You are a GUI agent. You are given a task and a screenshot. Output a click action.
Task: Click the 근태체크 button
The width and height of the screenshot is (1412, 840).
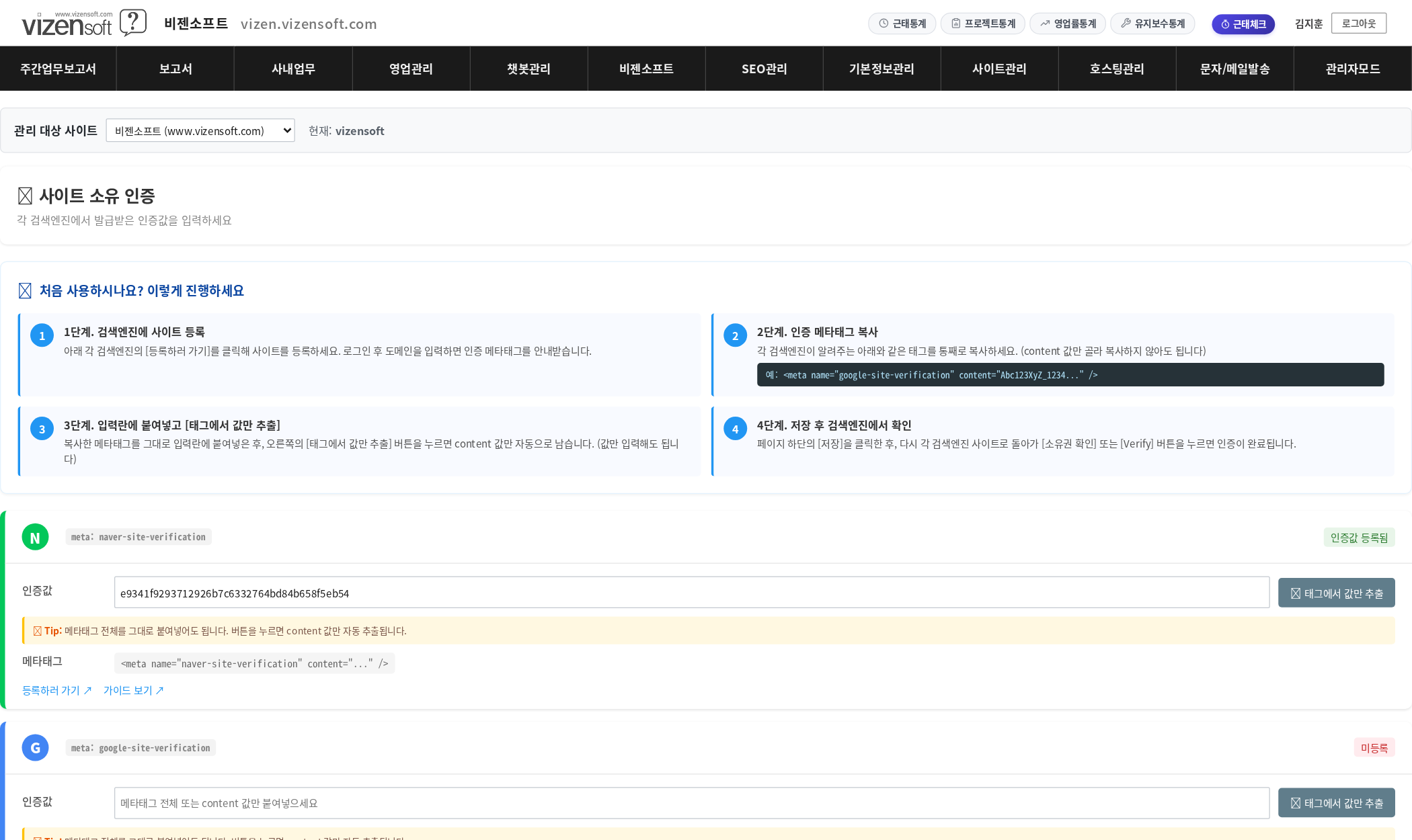[x=1243, y=24]
